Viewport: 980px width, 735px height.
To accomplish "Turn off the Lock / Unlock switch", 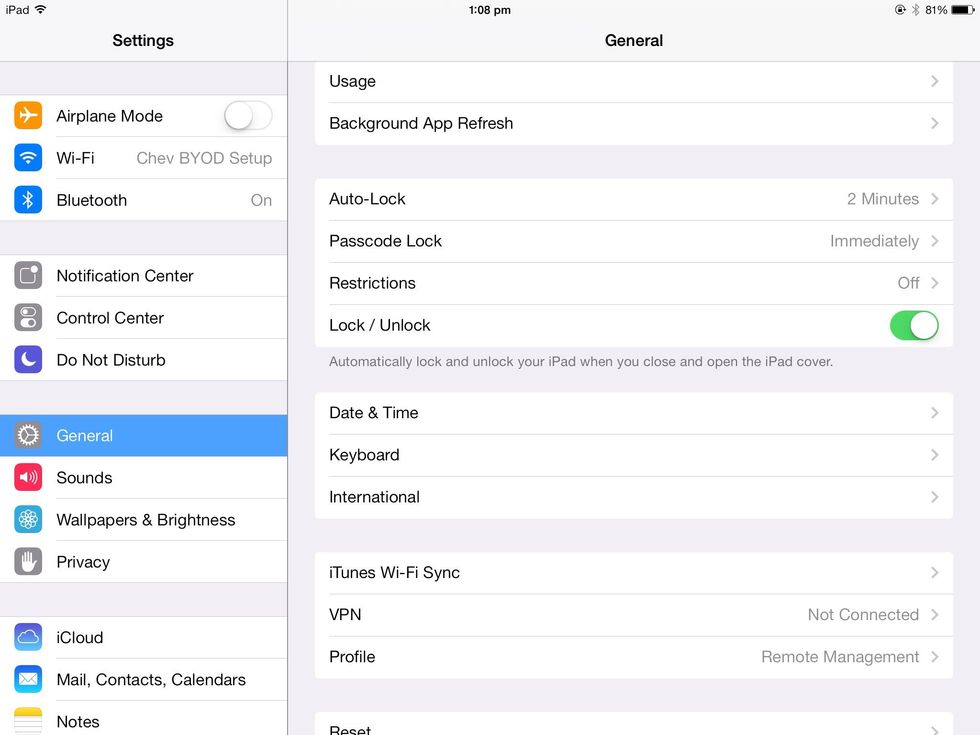I will [x=913, y=325].
